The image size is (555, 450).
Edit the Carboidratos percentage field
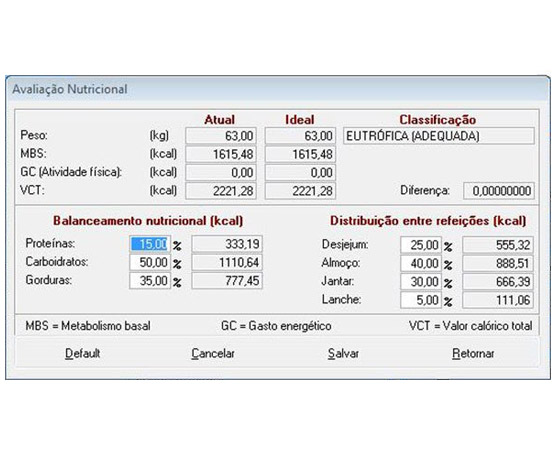pyautogui.click(x=150, y=263)
